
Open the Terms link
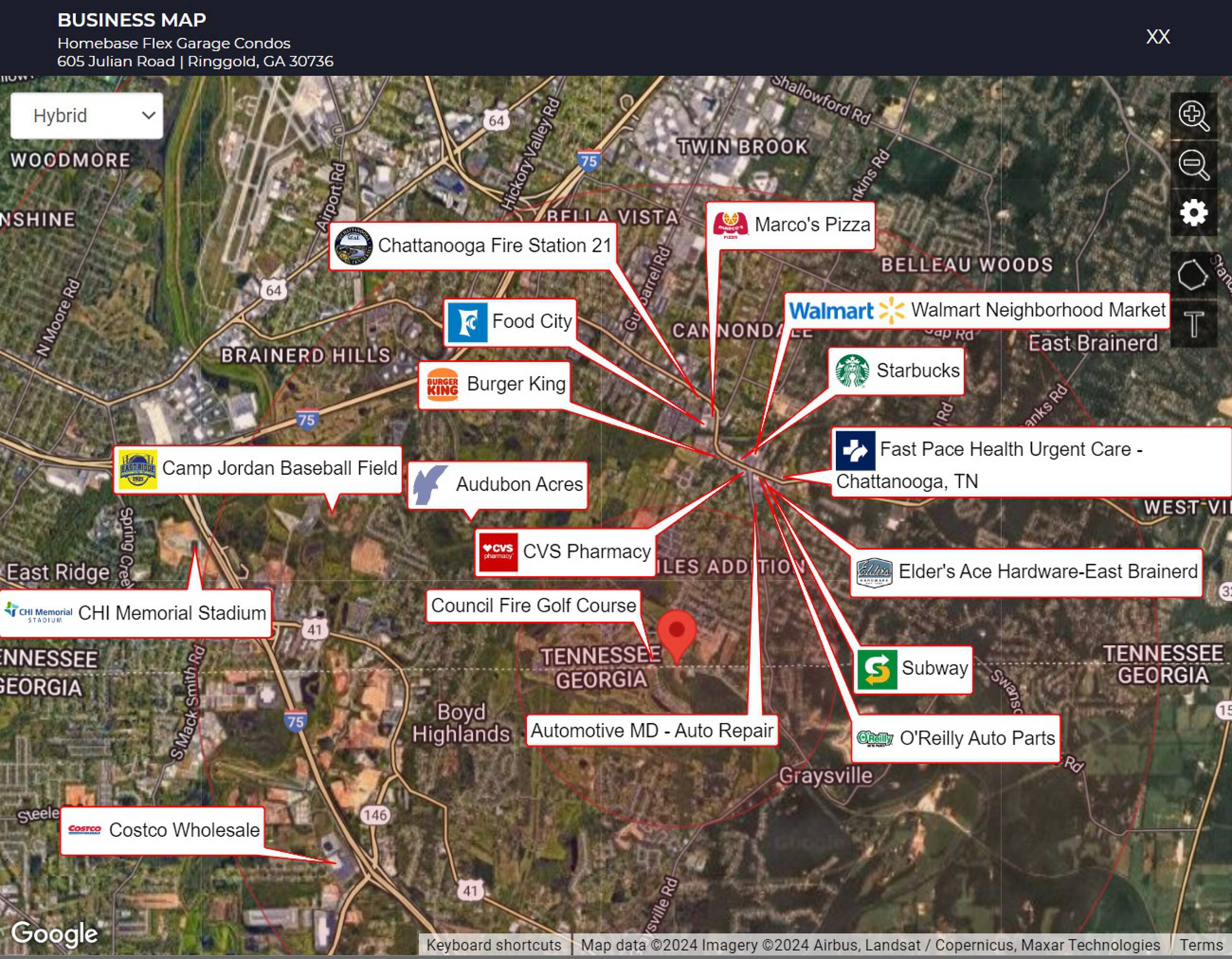[1200, 945]
